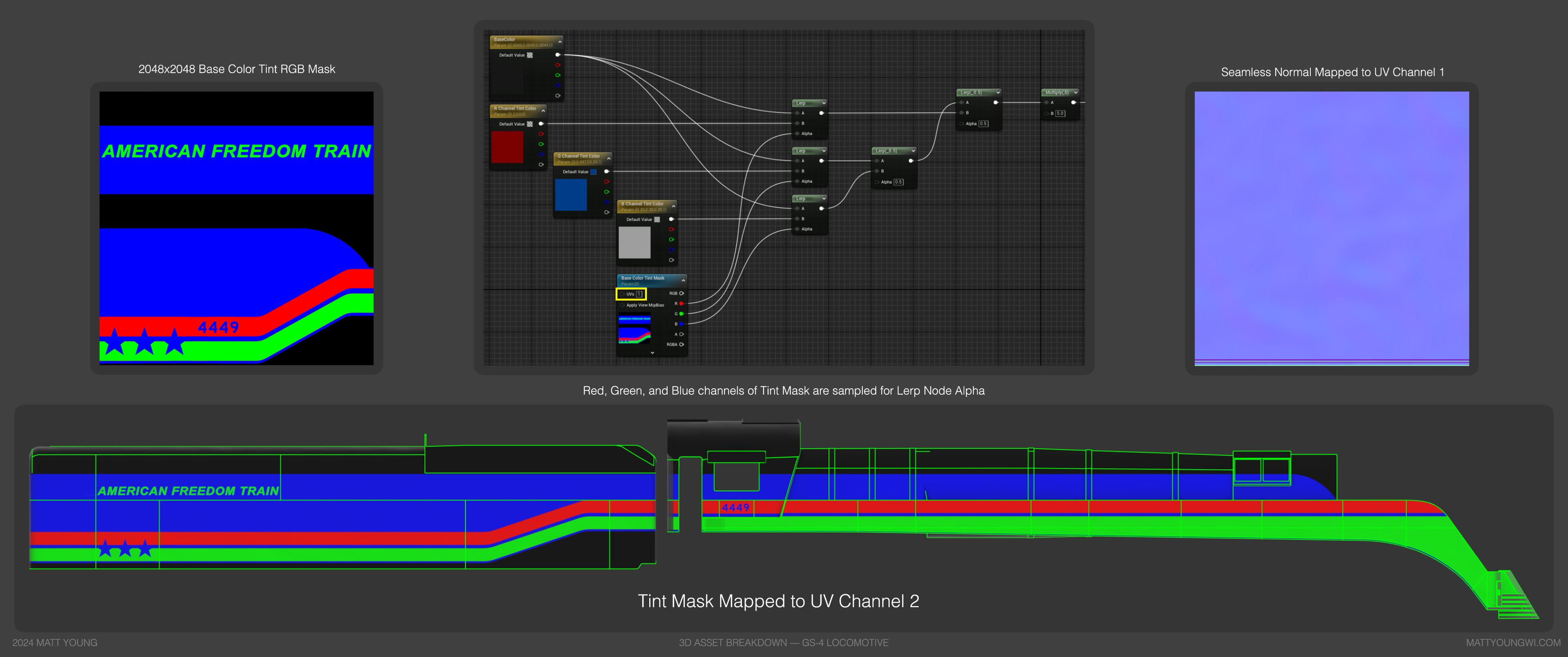Screen dimensions: 1568x657
Task: Click R Channel Tint Color white output pin
Action: [x=541, y=124]
